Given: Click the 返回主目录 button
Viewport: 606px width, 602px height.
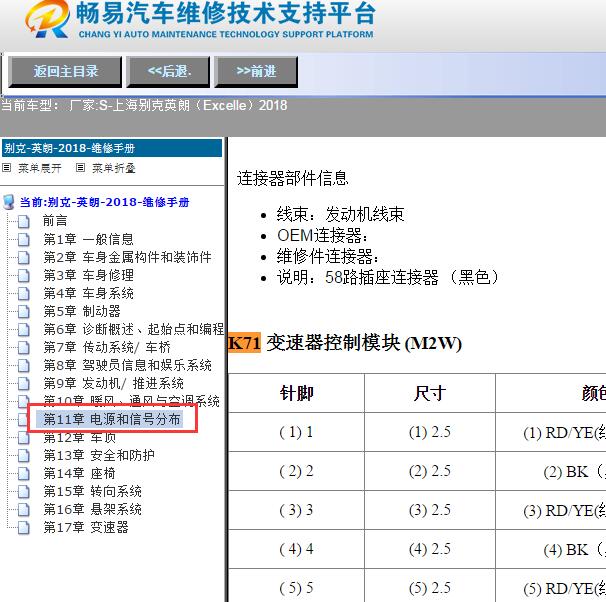Looking at the screenshot, I should coord(65,71).
